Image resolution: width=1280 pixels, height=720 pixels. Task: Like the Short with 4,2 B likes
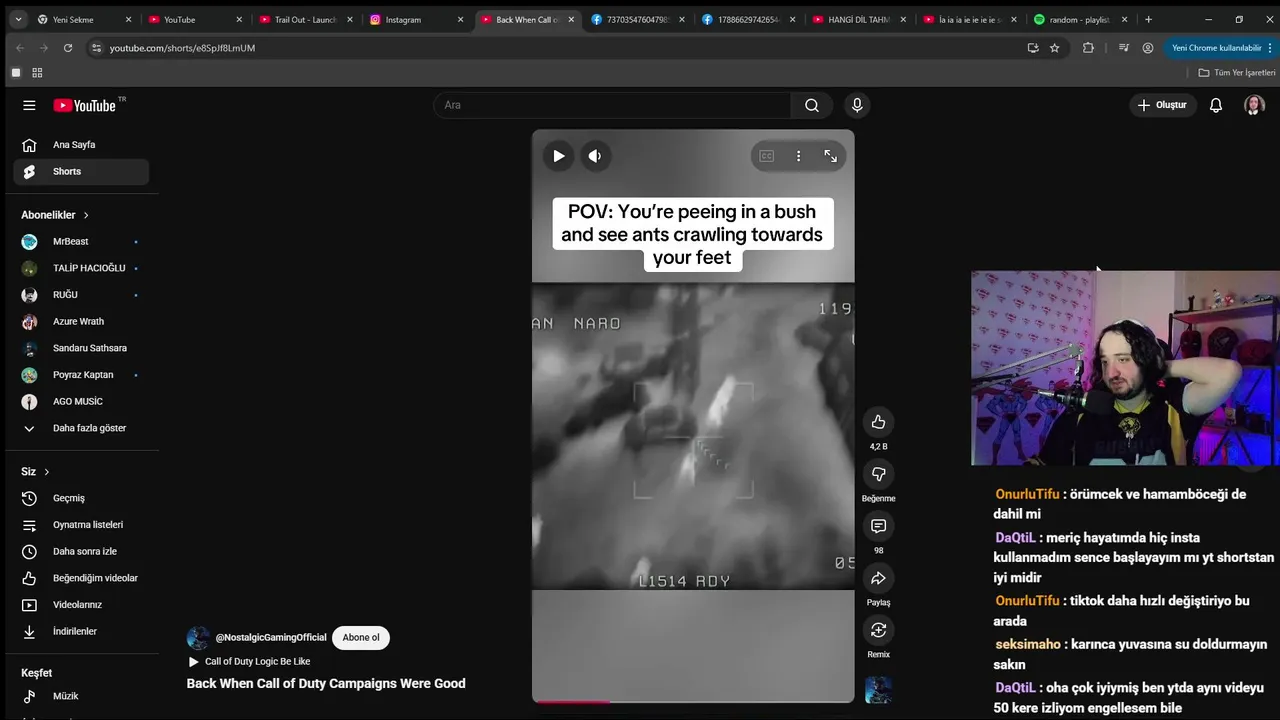pyautogui.click(x=878, y=422)
